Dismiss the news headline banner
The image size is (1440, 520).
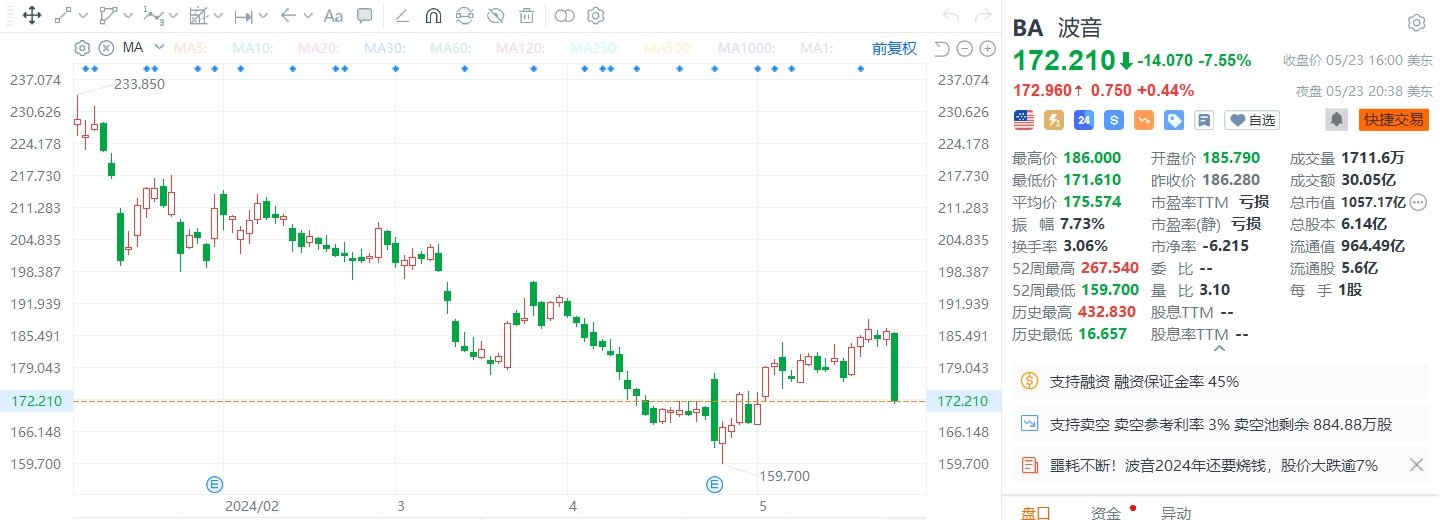[x=1416, y=464]
